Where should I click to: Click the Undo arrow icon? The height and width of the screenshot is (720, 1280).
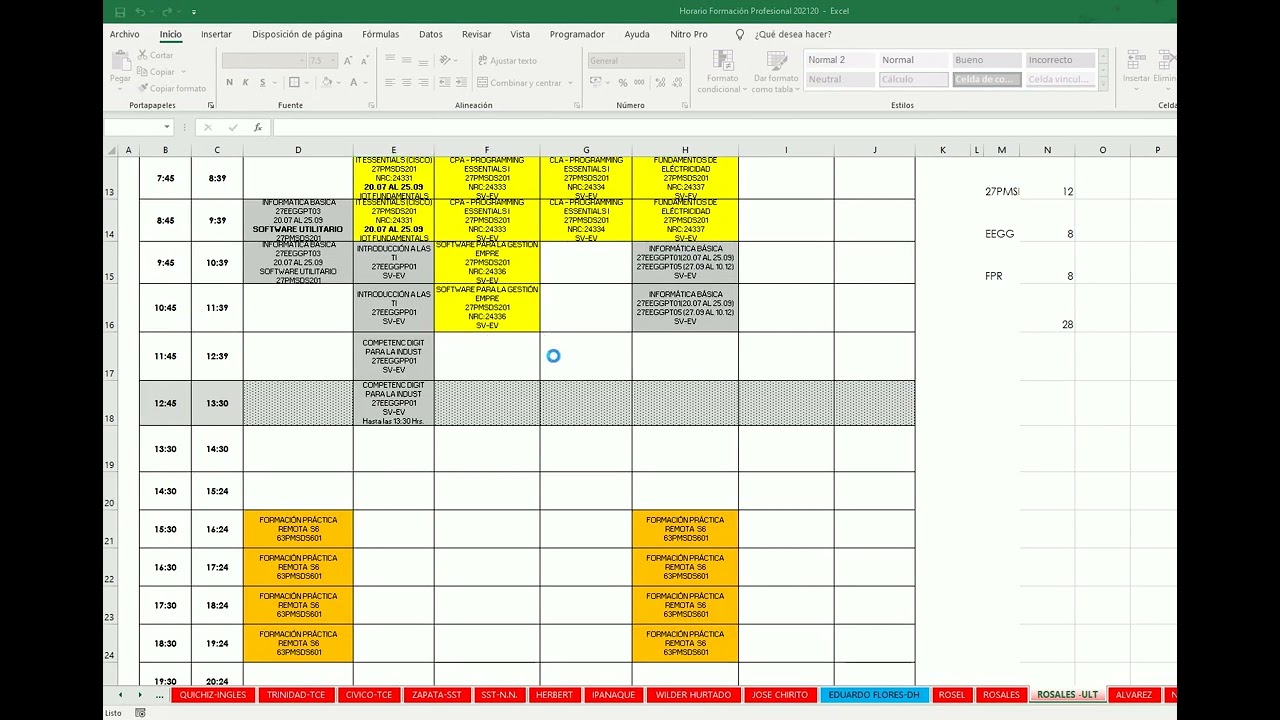[x=141, y=12]
